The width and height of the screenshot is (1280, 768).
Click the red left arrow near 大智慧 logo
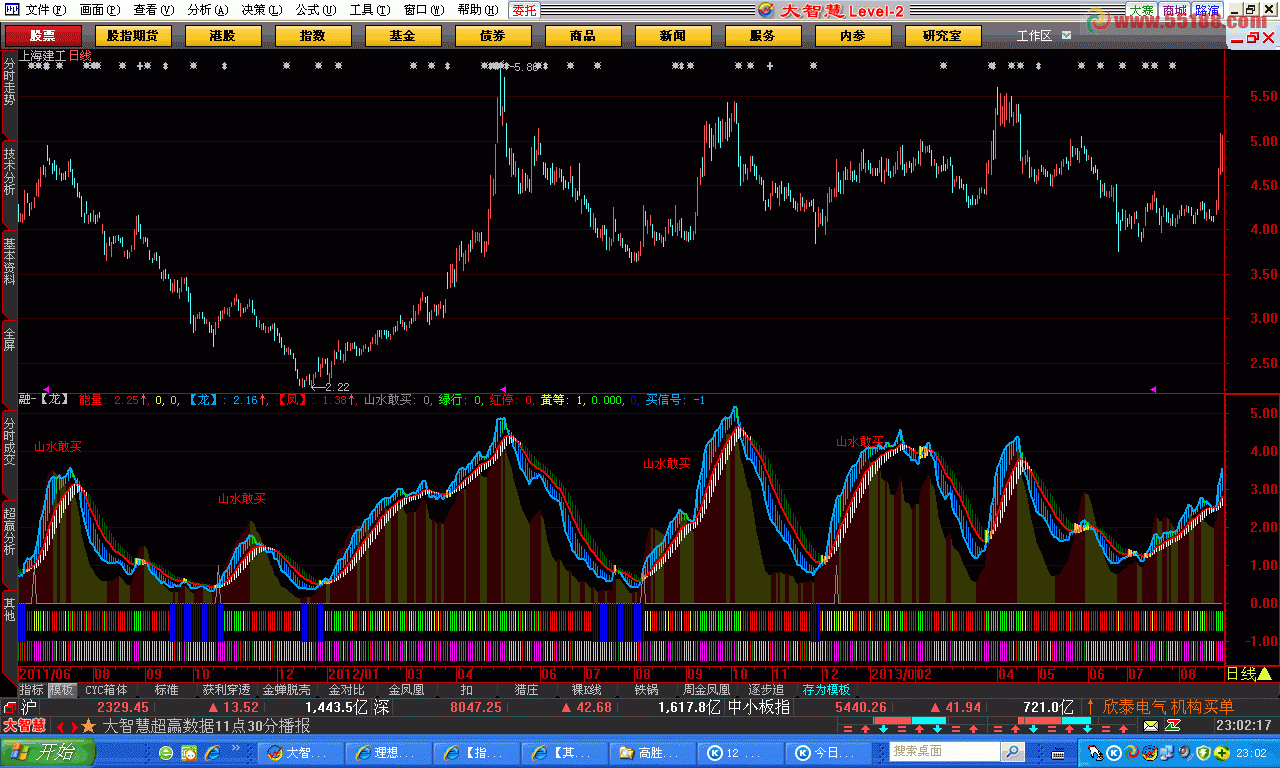click(x=59, y=726)
